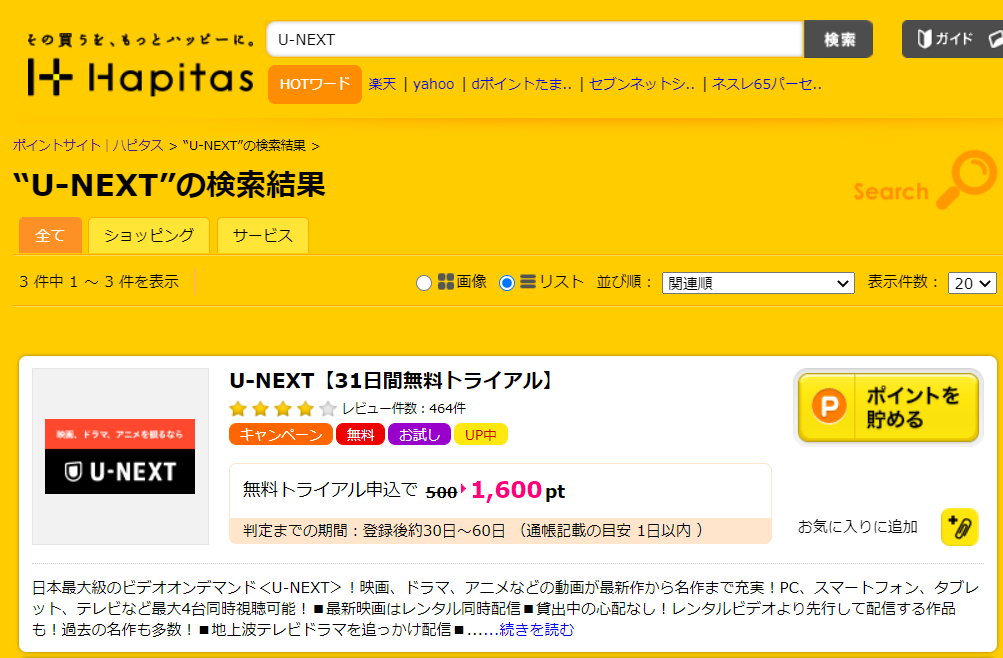Click the ポイントを貯める button
The height and width of the screenshot is (658, 1003).
coord(888,407)
